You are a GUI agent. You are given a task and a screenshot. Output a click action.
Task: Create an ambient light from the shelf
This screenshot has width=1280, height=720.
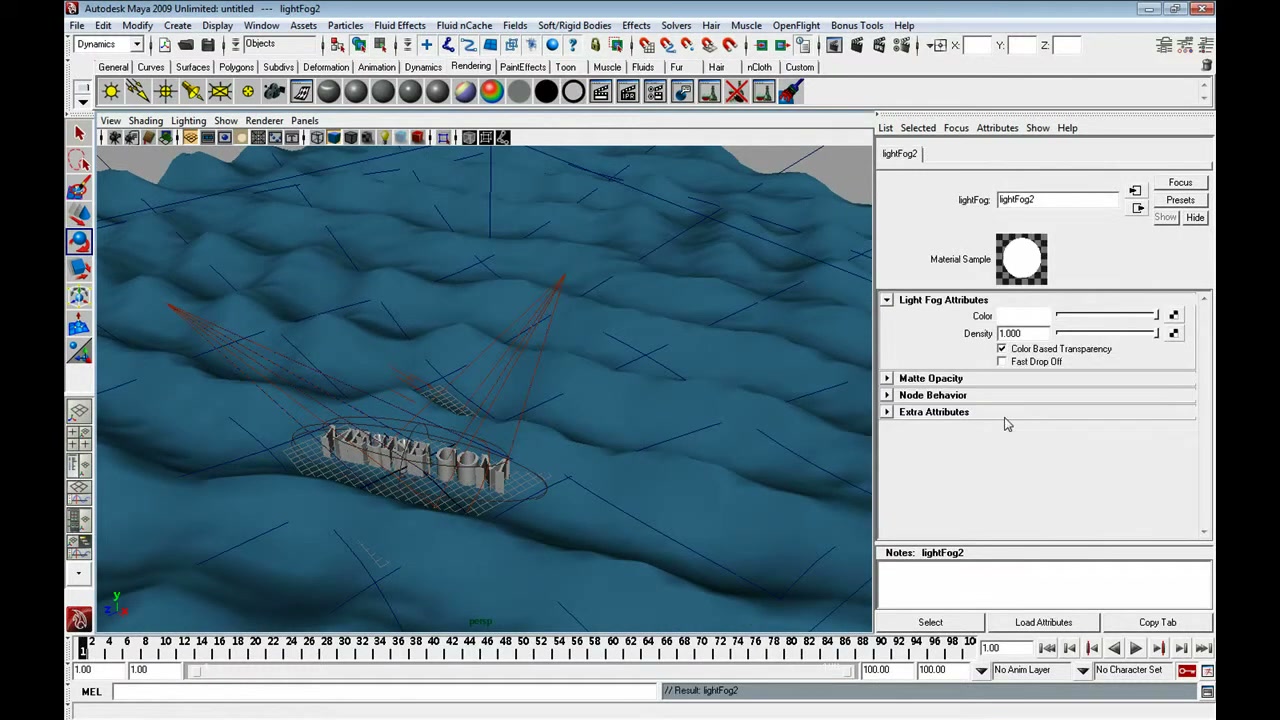111,92
